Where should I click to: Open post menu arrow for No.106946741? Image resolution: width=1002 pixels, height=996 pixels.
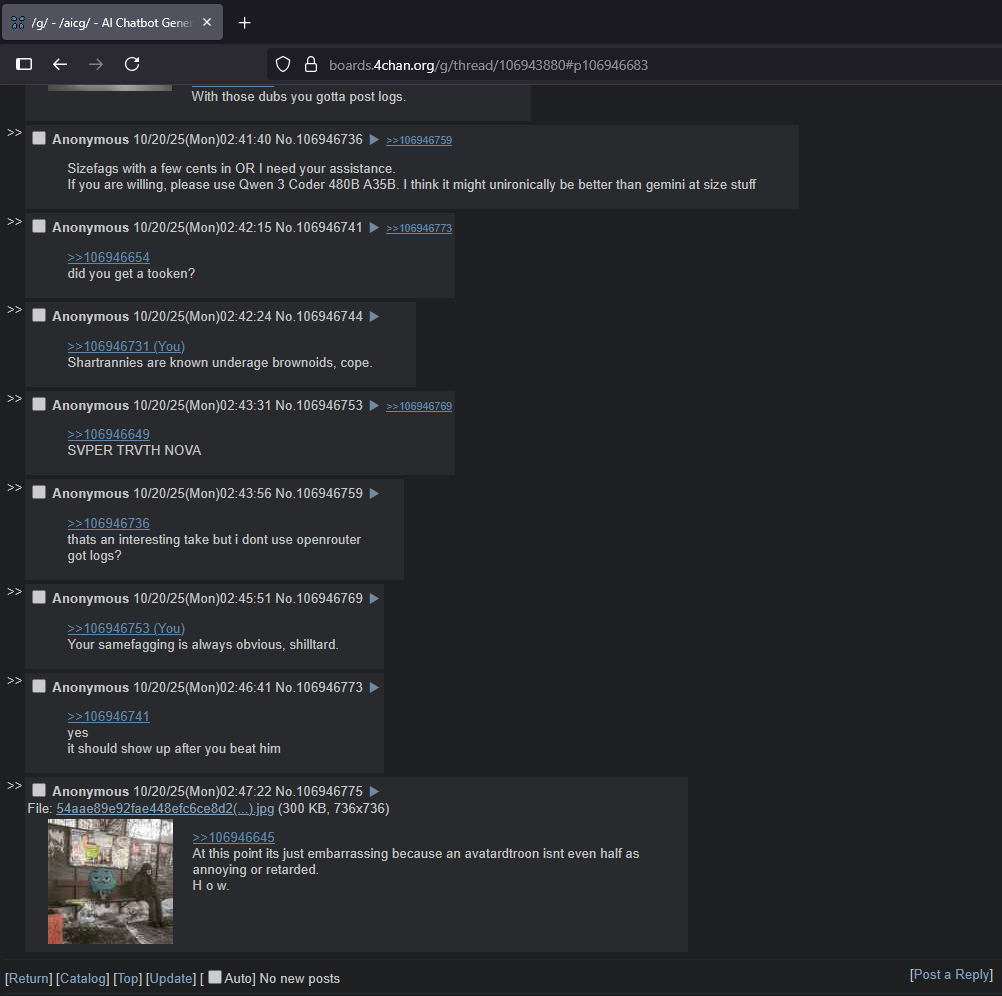point(374,227)
